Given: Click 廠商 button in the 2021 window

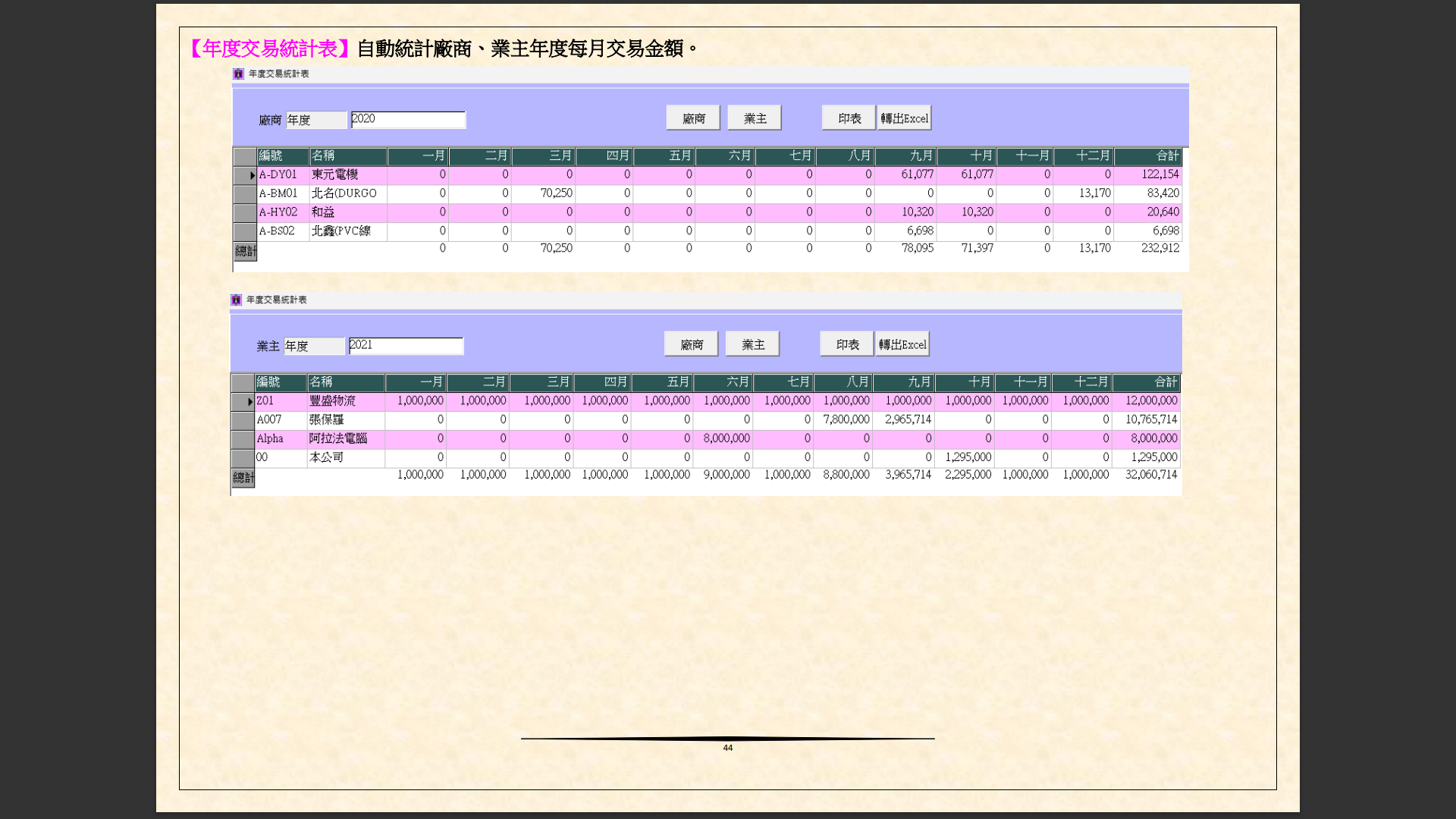Looking at the screenshot, I should pyautogui.click(x=691, y=344).
